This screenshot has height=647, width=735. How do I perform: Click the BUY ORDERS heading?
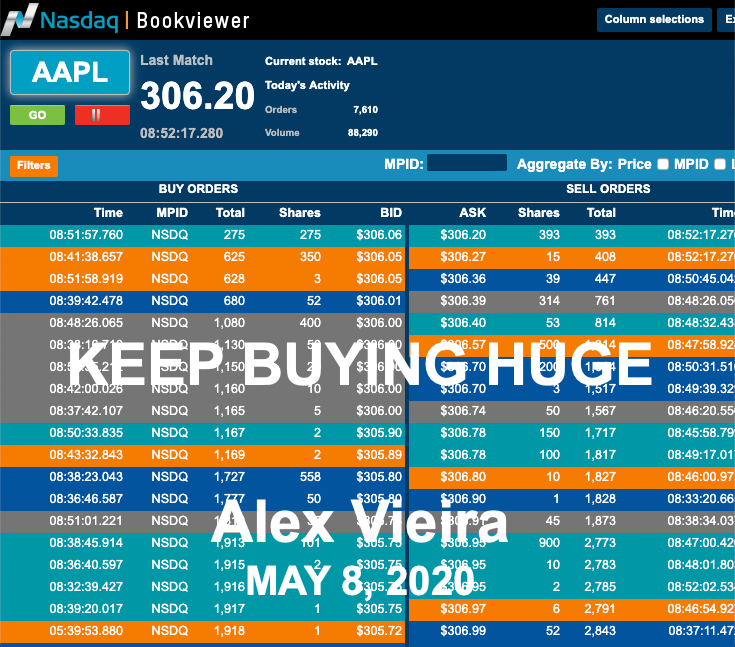pos(198,189)
